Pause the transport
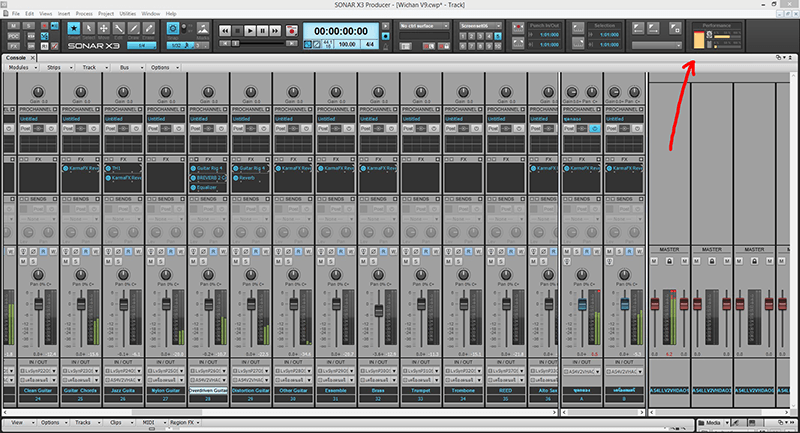Screen dimensions: 800x433 262,31
